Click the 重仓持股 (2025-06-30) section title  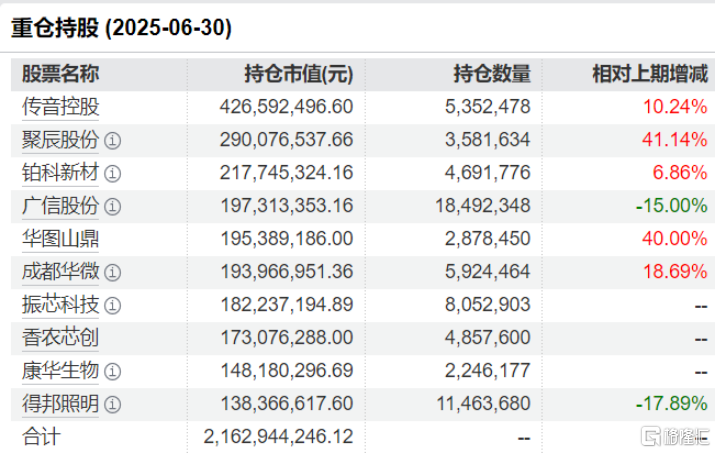coord(121,28)
